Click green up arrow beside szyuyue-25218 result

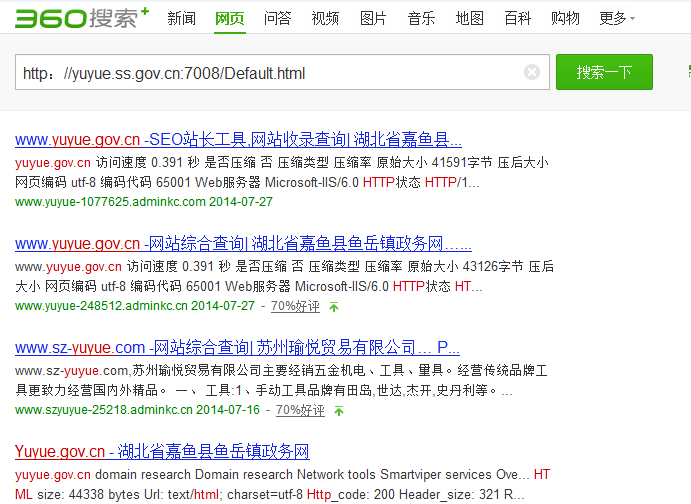[339, 411]
